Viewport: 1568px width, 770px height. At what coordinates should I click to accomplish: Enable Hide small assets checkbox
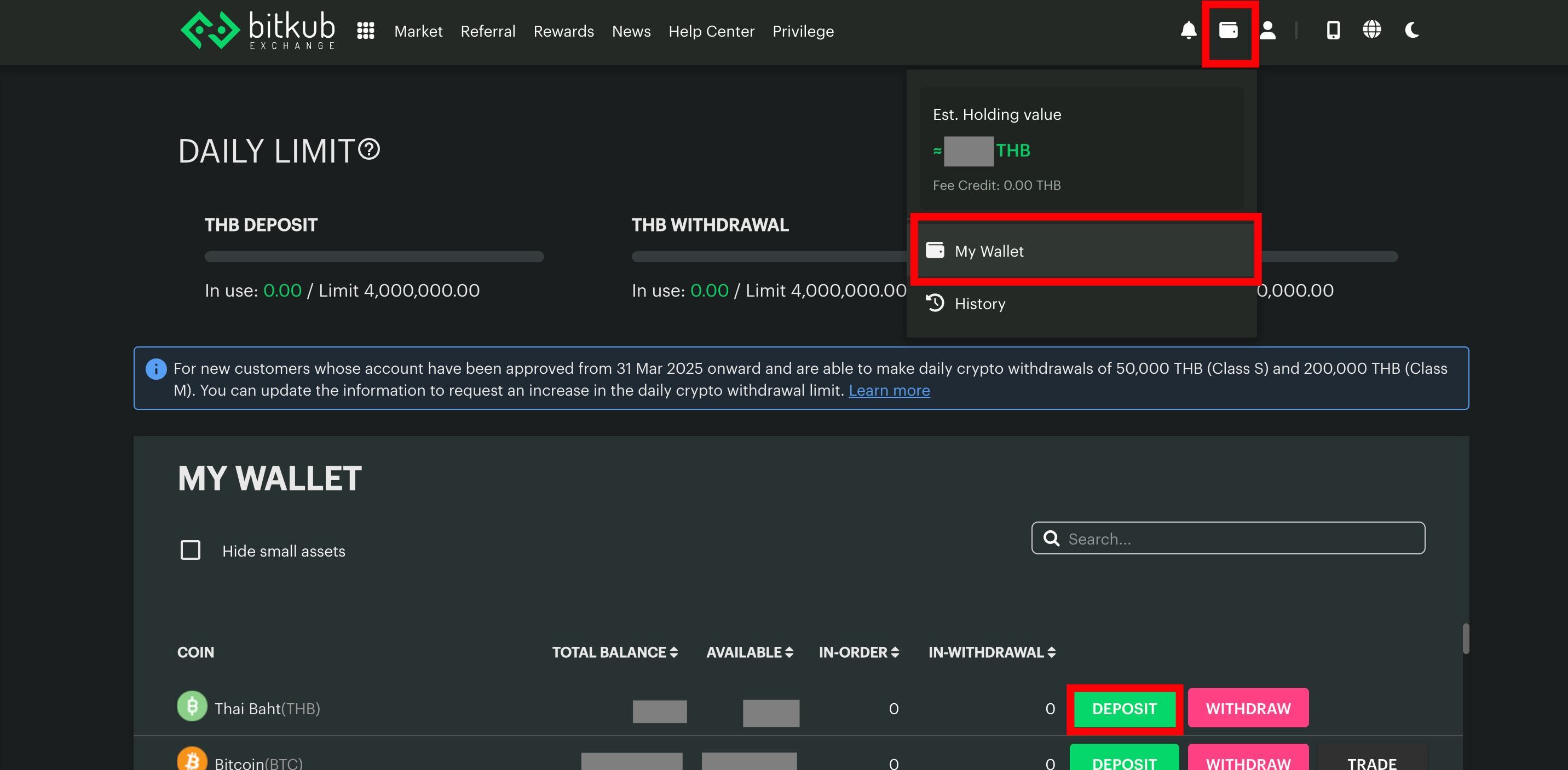[x=191, y=550]
